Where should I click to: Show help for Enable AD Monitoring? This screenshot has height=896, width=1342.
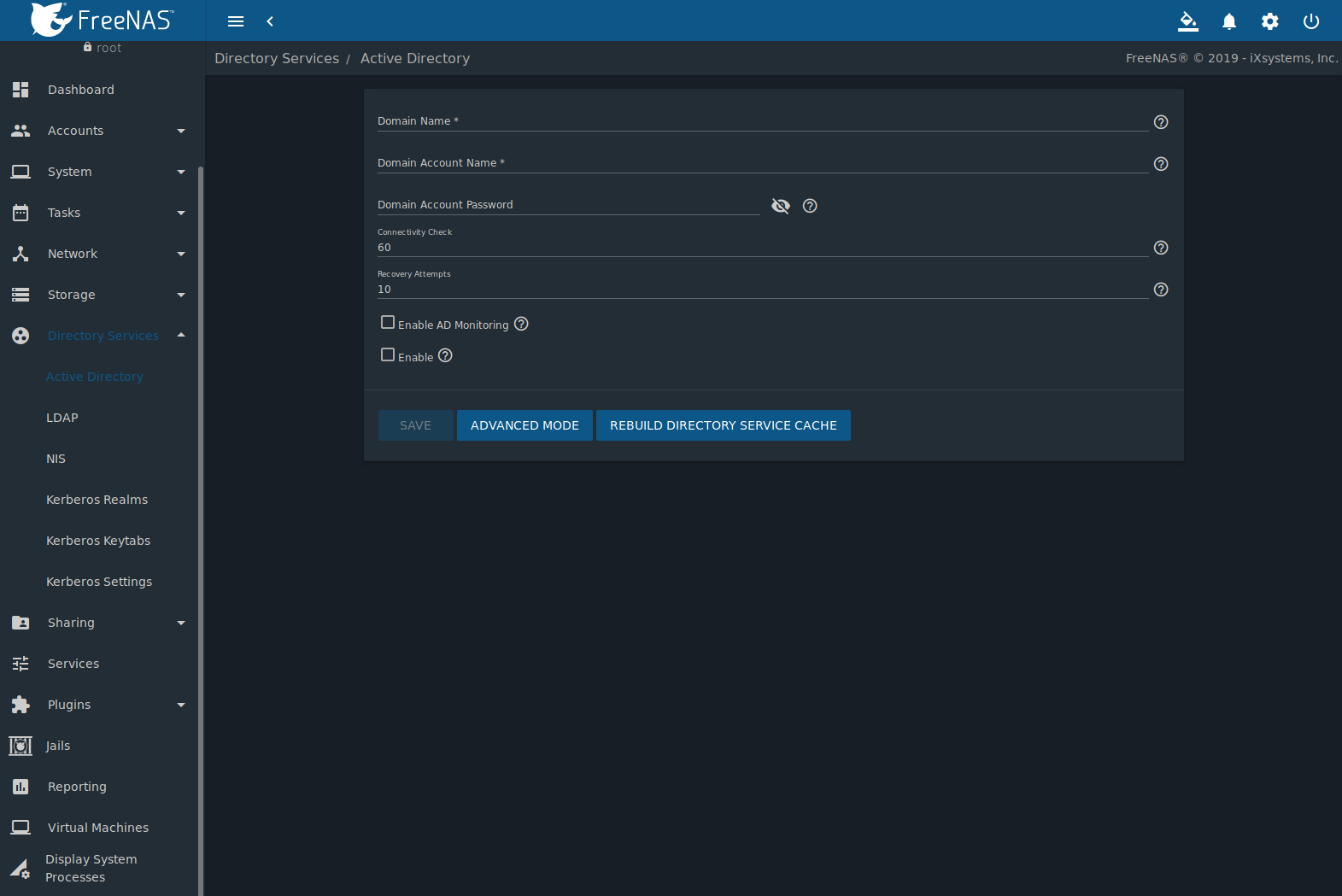pos(521,324)
